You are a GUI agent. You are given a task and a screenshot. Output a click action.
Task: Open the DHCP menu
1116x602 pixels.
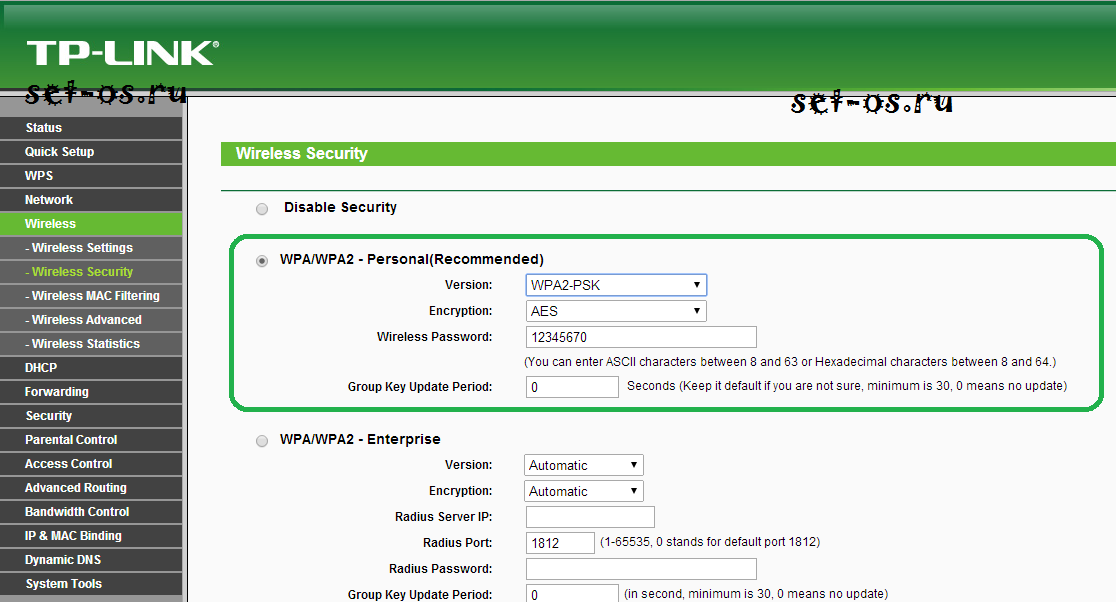[91, 368]
